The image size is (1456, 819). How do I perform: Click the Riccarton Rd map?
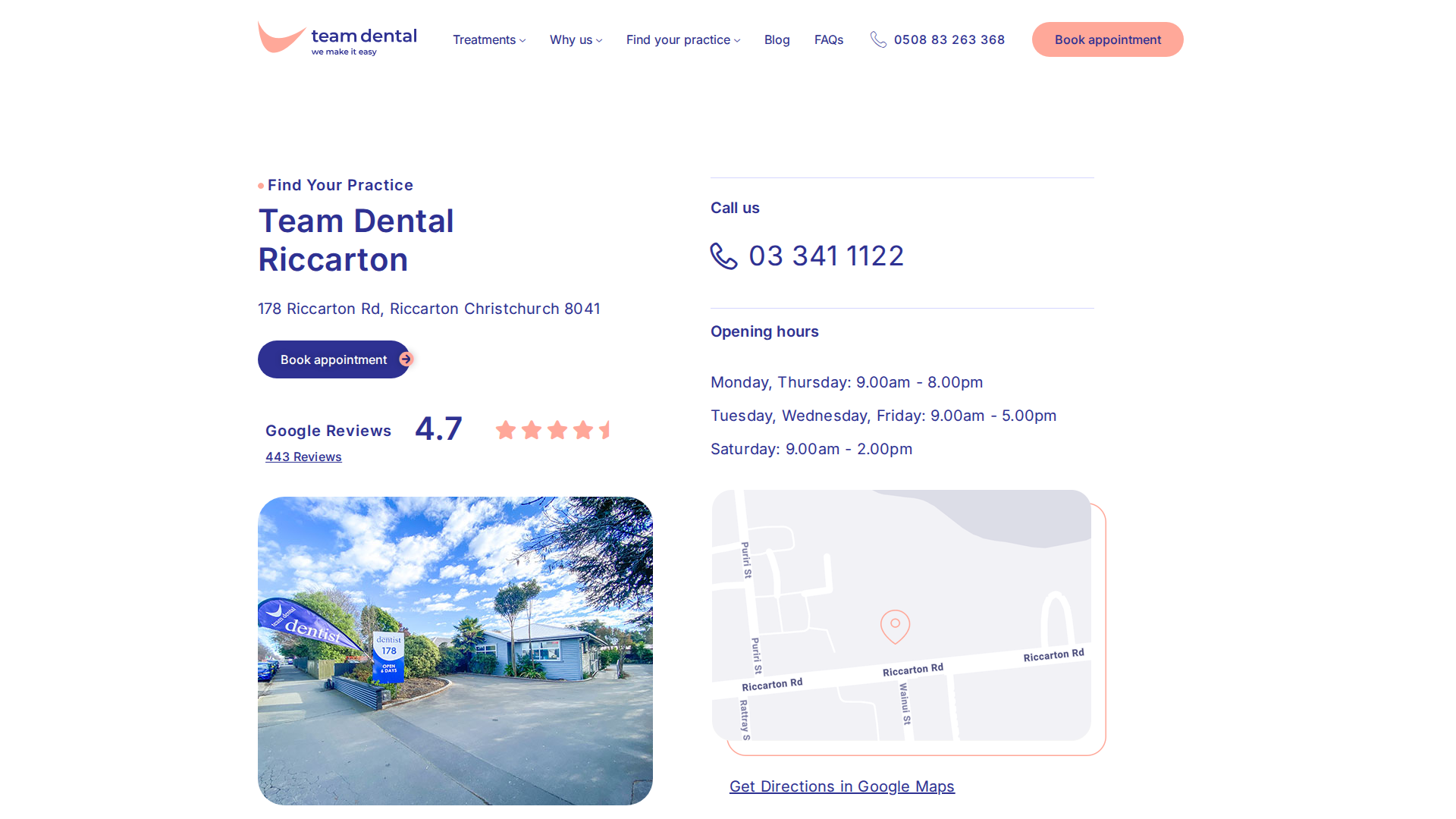pyautogui.click(x=902, y=615)
